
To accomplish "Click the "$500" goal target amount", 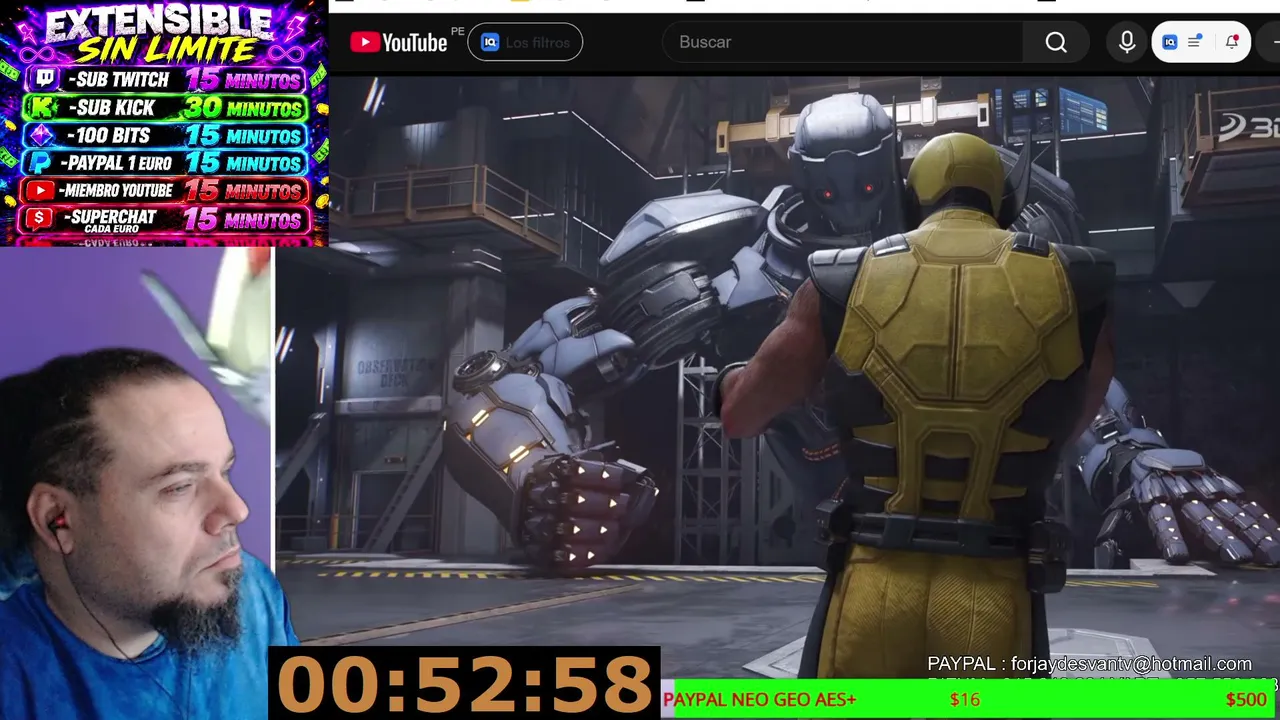I will 1246,700.
